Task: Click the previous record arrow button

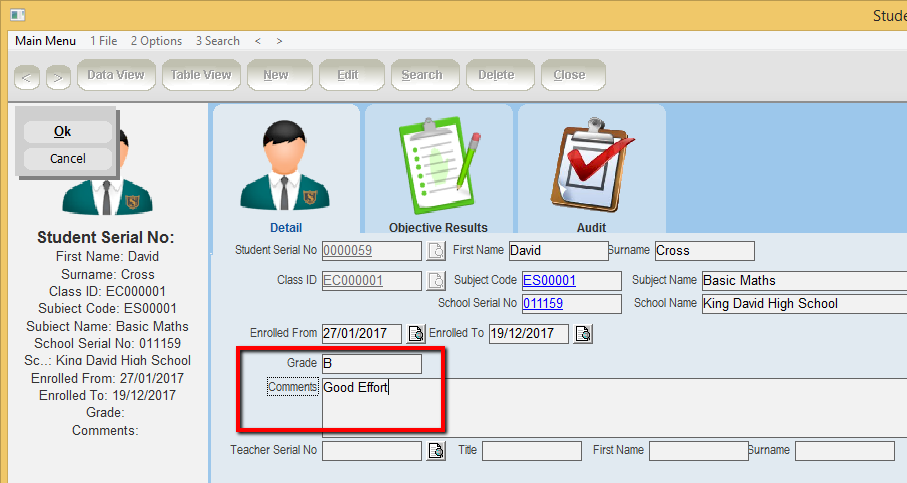Action: [27, 76]
